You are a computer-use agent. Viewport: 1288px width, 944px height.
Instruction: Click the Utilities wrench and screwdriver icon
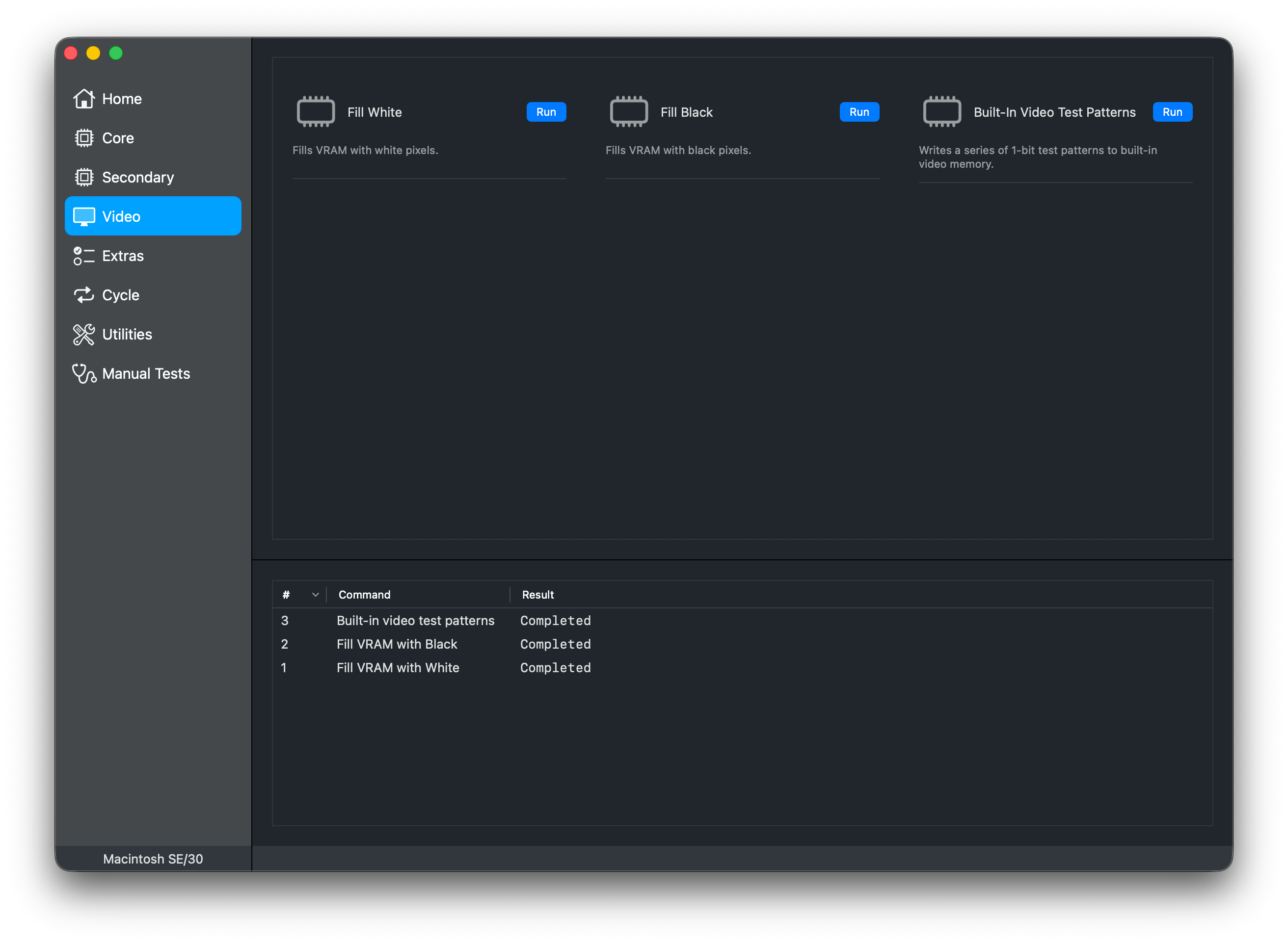[x=83, y=334]
